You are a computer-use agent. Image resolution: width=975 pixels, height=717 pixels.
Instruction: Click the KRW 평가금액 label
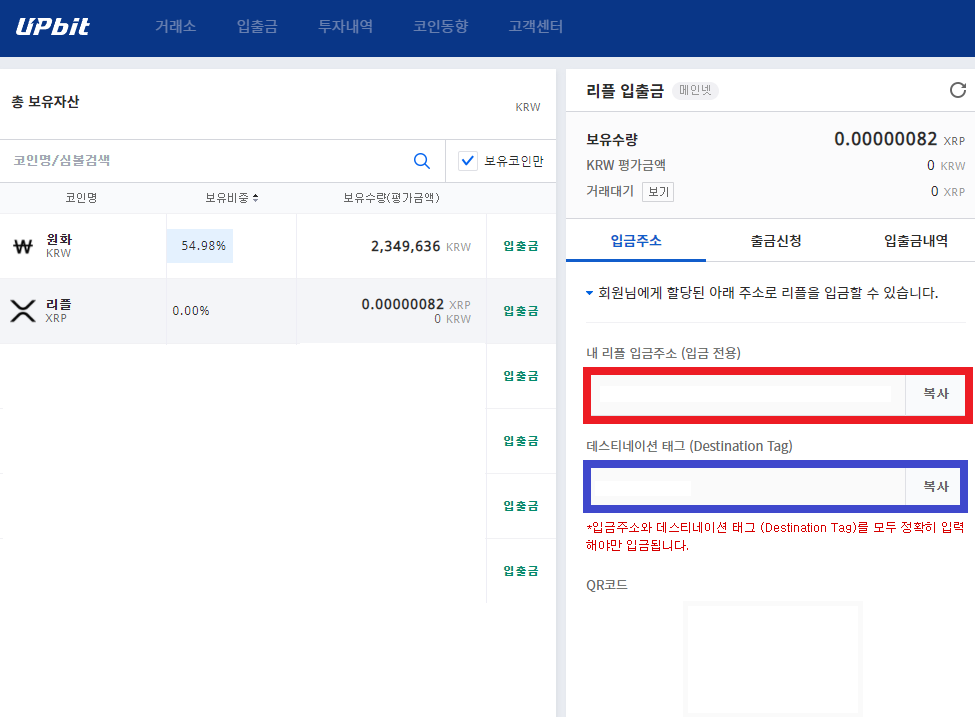(x=626, y=165)
